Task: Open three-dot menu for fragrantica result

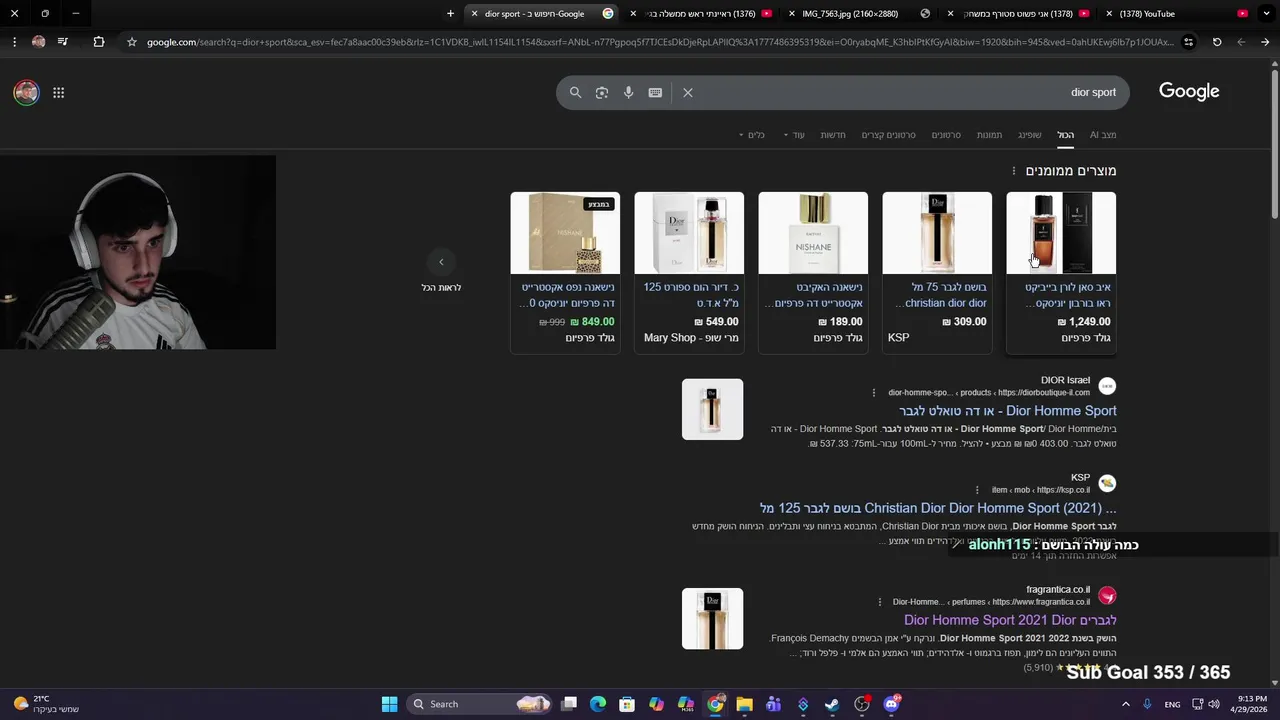Action: tap(880, 602)
